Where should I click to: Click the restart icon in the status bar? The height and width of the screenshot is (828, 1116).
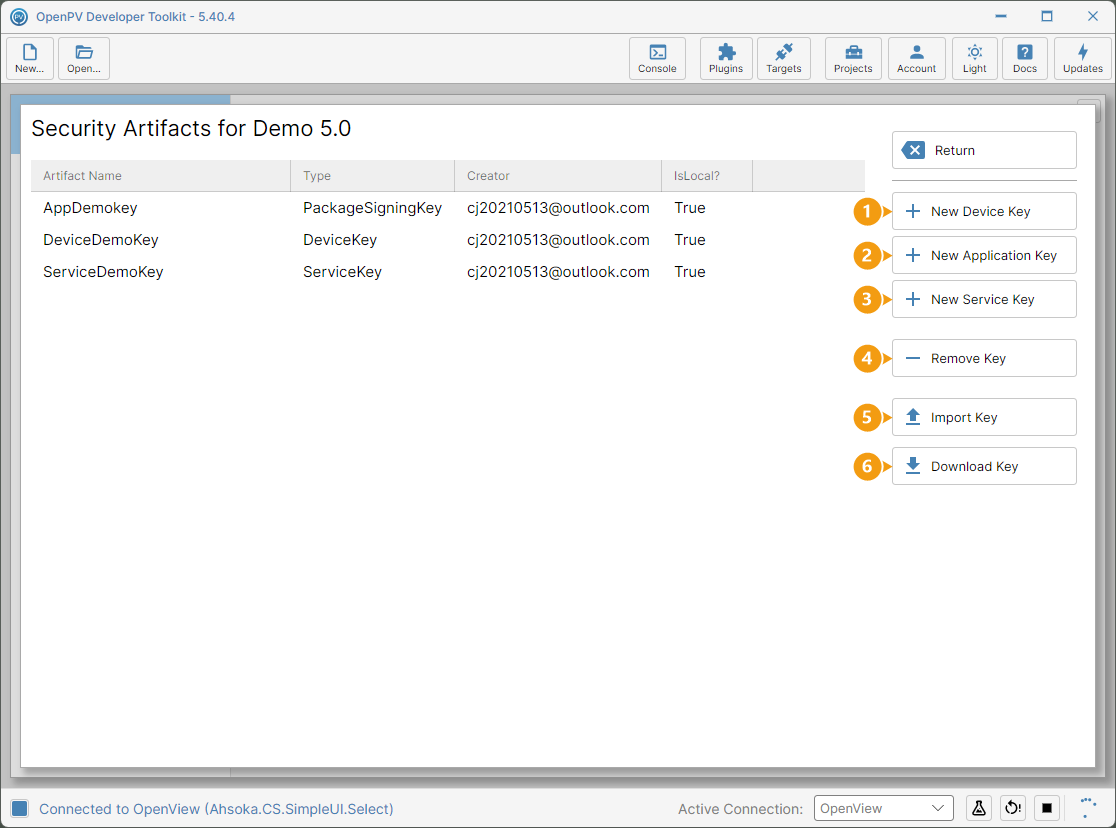click(x=1013, y=808)
